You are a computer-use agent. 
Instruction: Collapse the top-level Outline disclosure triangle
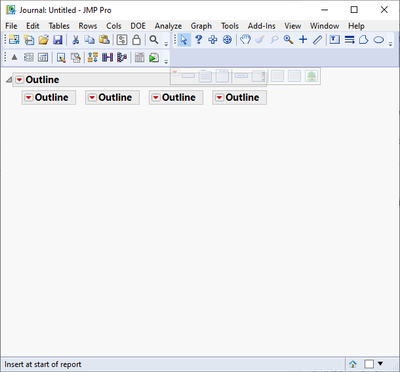[x=9, y=80]
